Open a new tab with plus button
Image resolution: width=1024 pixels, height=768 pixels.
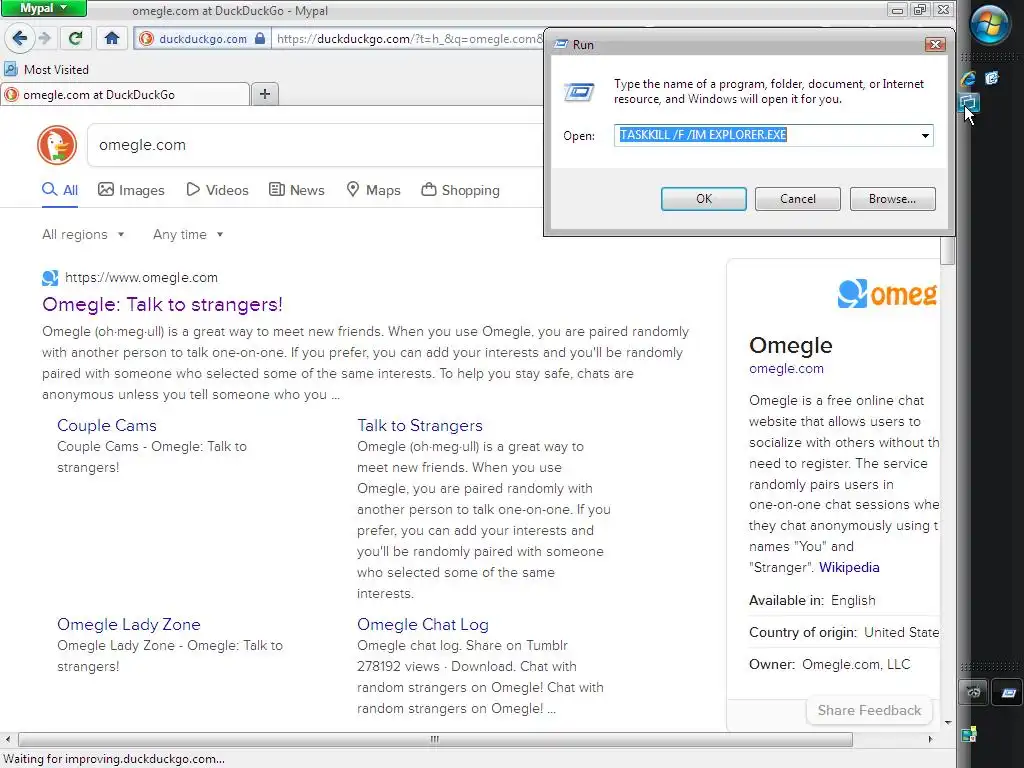tap(264, 94)
